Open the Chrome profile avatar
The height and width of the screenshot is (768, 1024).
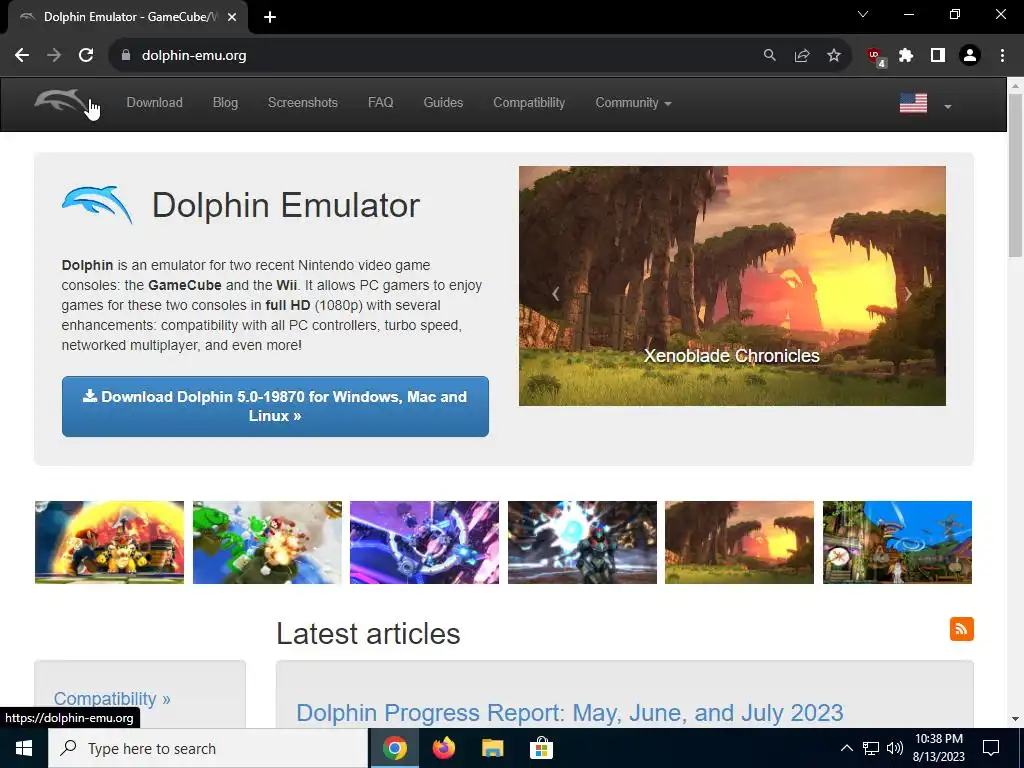970,56
